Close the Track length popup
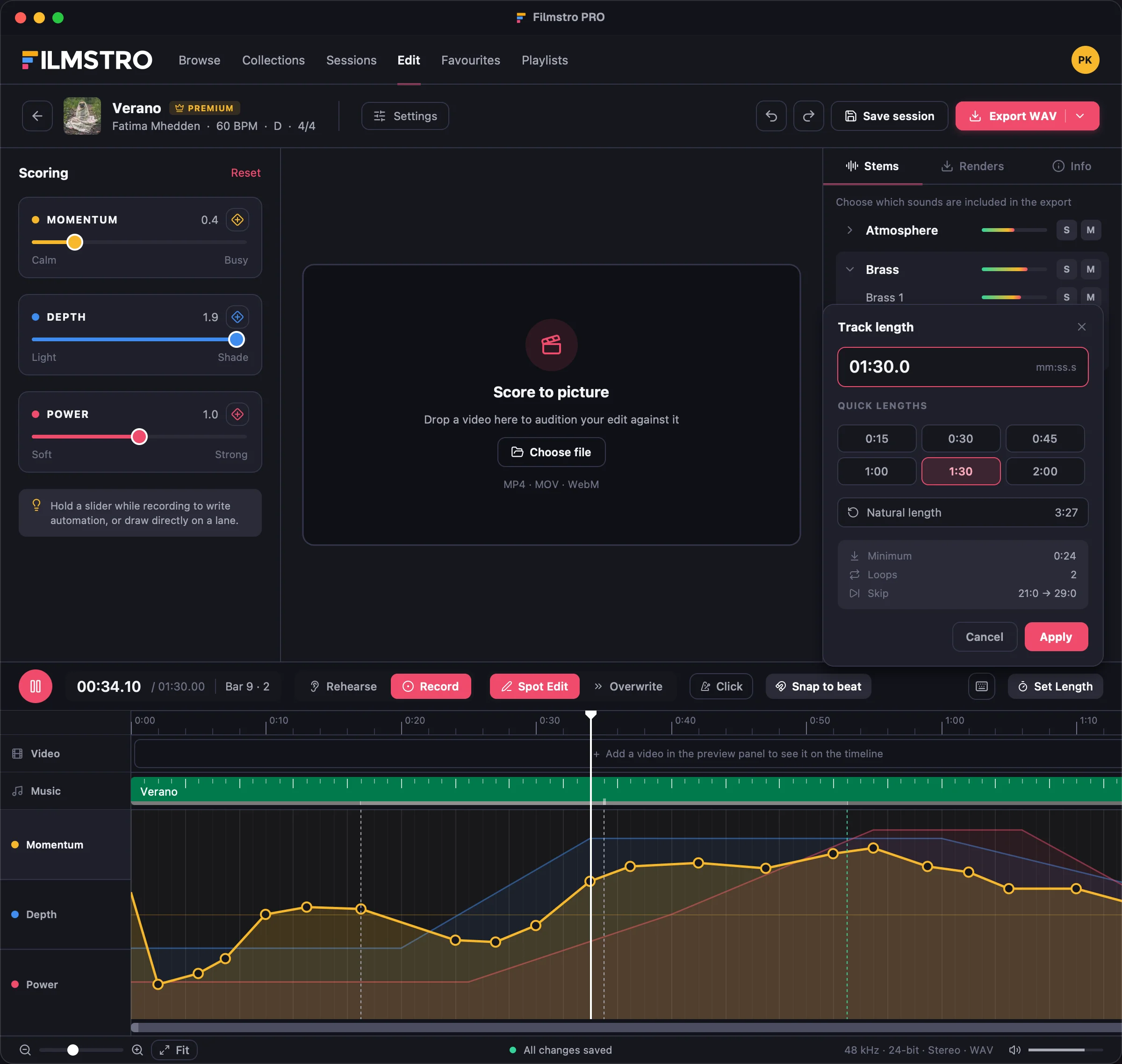Image resolution: width=1122 pixels, height=1064 pixels. [x=1082, y=327]
